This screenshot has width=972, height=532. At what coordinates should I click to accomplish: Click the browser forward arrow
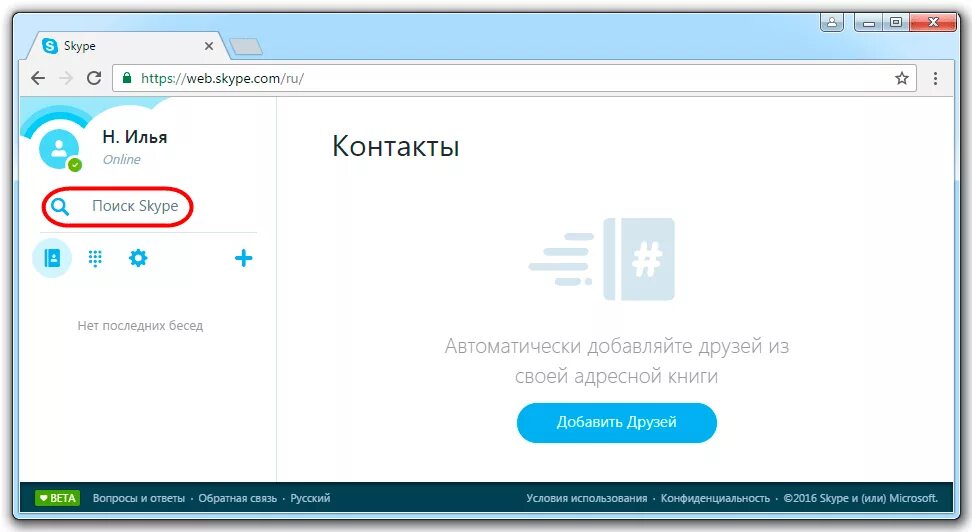pos(66,78)
